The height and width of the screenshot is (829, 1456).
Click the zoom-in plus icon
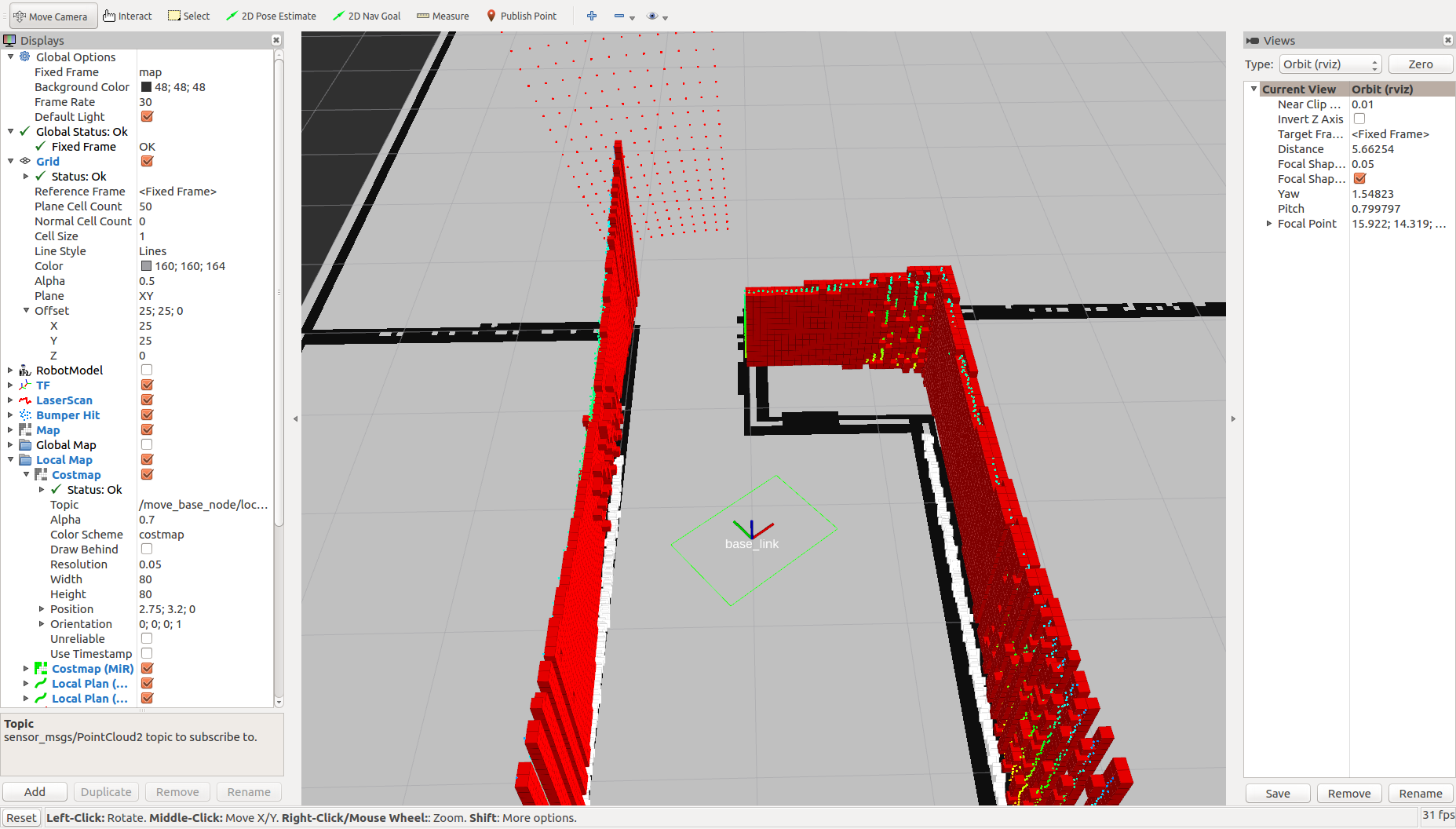591,15
